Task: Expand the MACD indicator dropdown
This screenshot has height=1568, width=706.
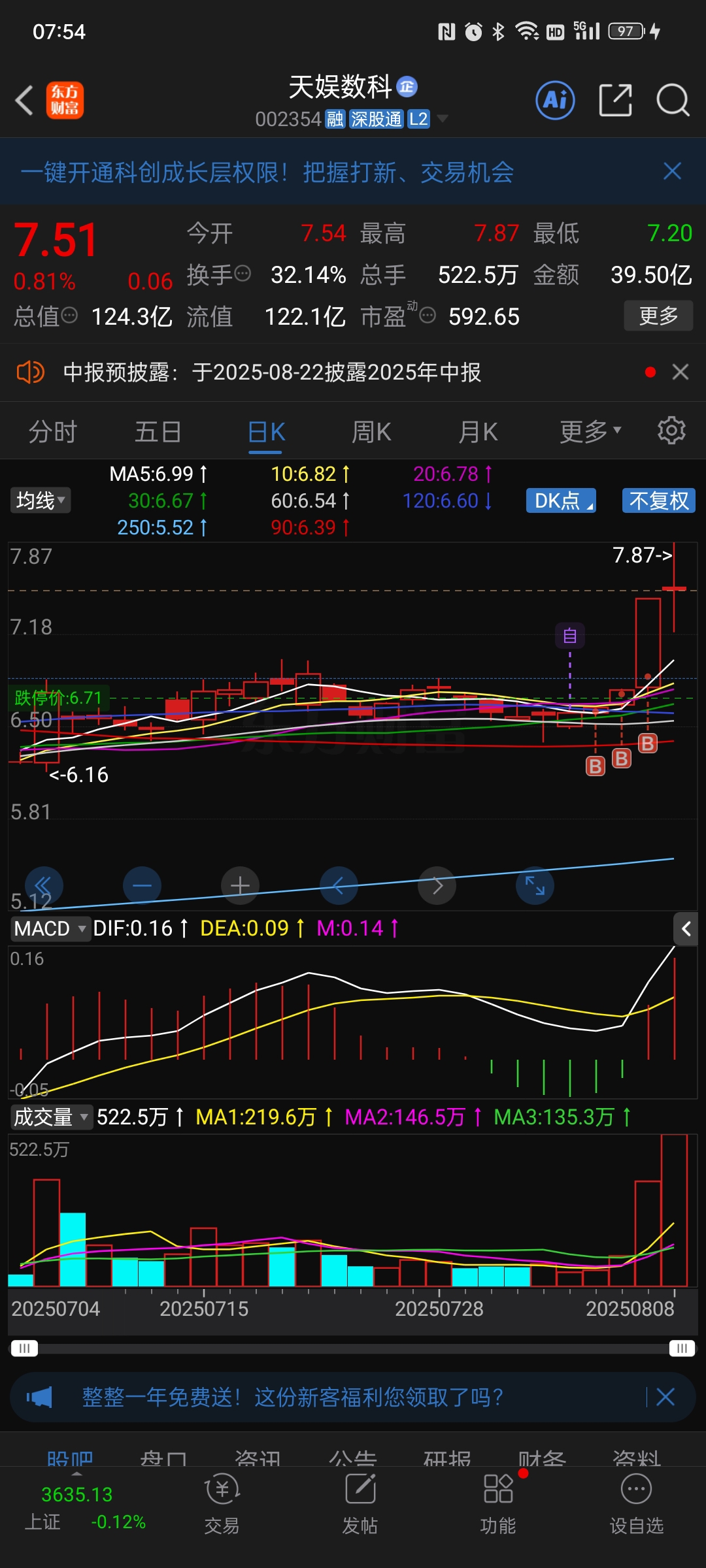Action: click(x=50, y=928)
